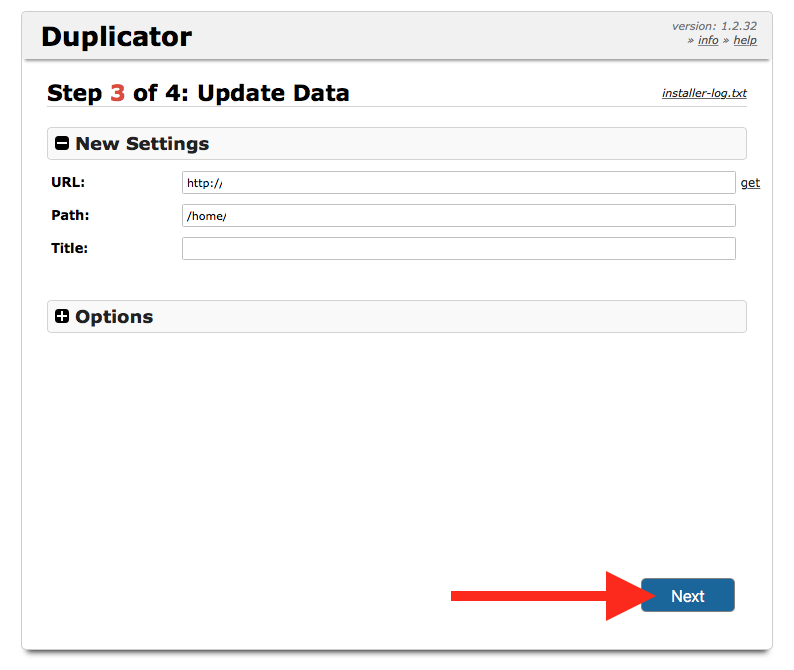Expand the Options section plus icon
794x670 pixels.
point(62,317)
